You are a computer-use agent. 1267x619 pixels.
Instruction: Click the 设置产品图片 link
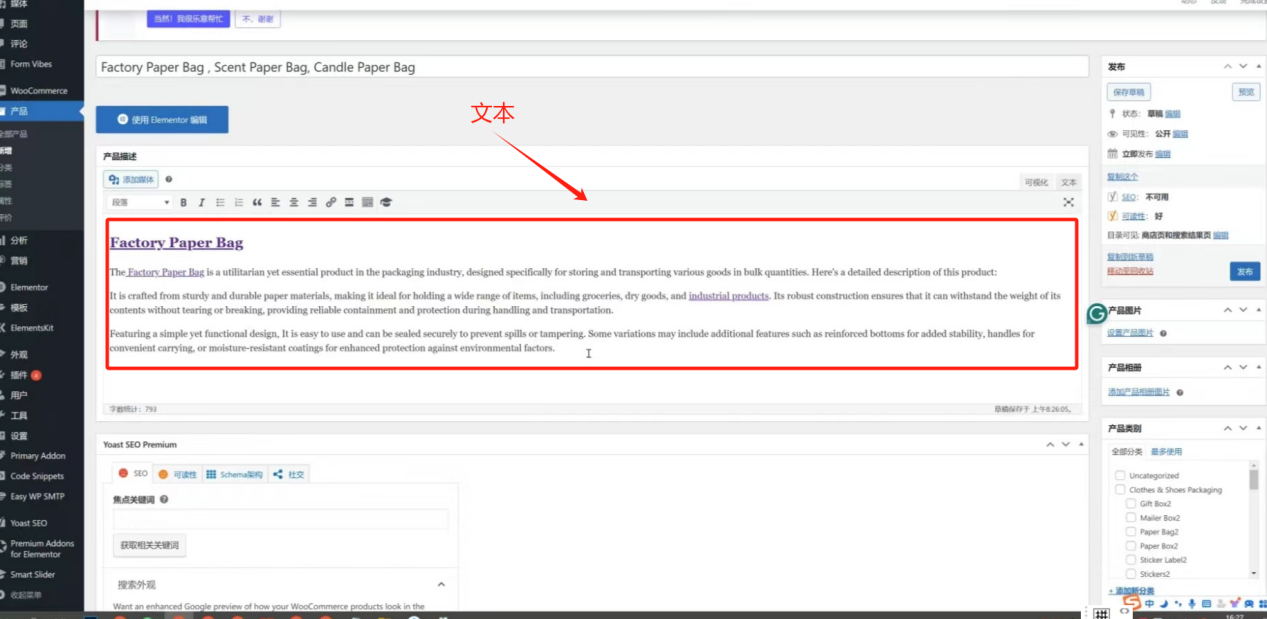tap(1130, 333)
